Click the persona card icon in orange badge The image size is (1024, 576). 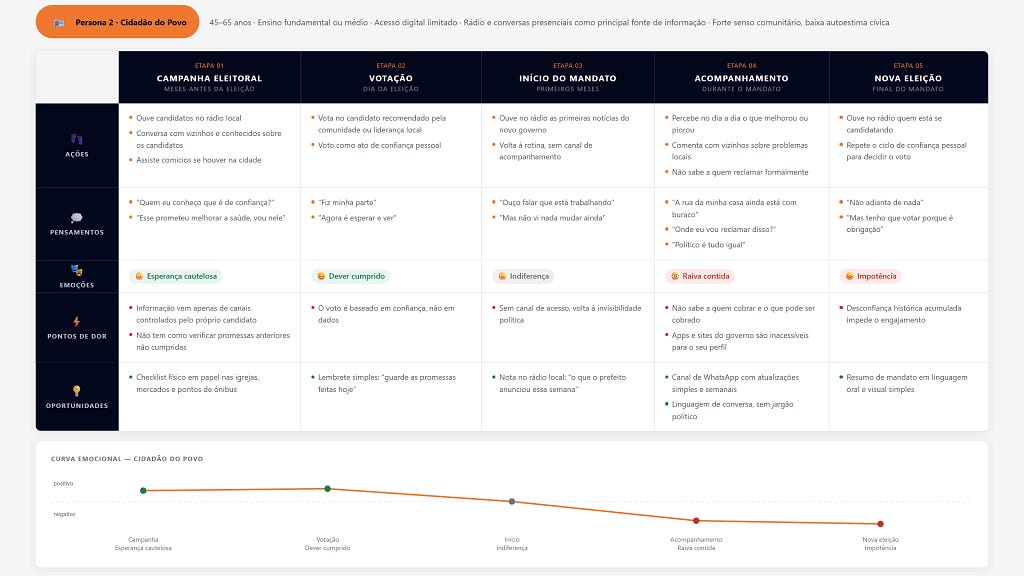(x=59, y=23)
